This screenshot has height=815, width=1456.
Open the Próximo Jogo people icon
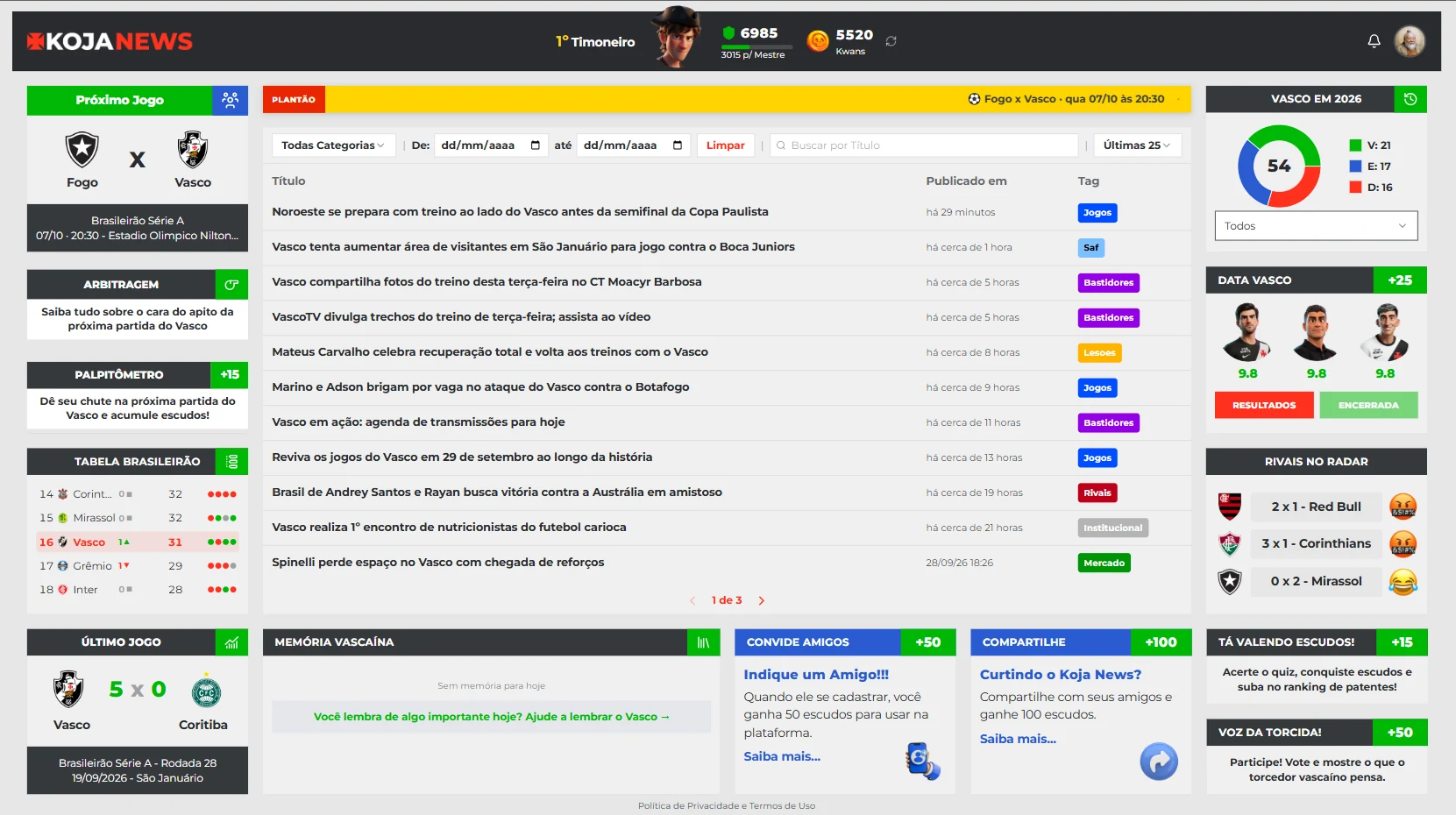tap(230, 100)
